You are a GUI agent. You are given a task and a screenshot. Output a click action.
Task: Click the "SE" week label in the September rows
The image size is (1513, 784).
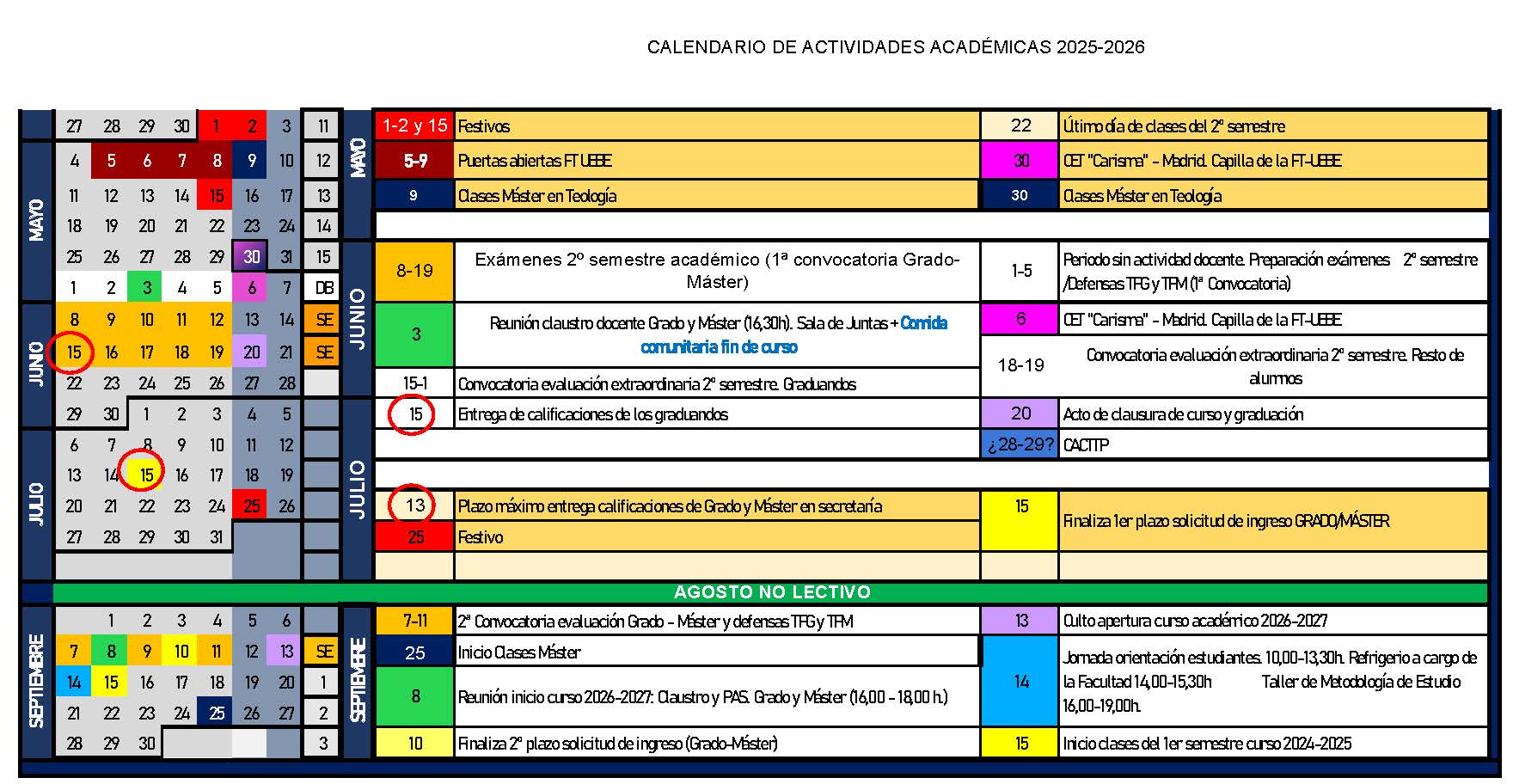(323, 652)
